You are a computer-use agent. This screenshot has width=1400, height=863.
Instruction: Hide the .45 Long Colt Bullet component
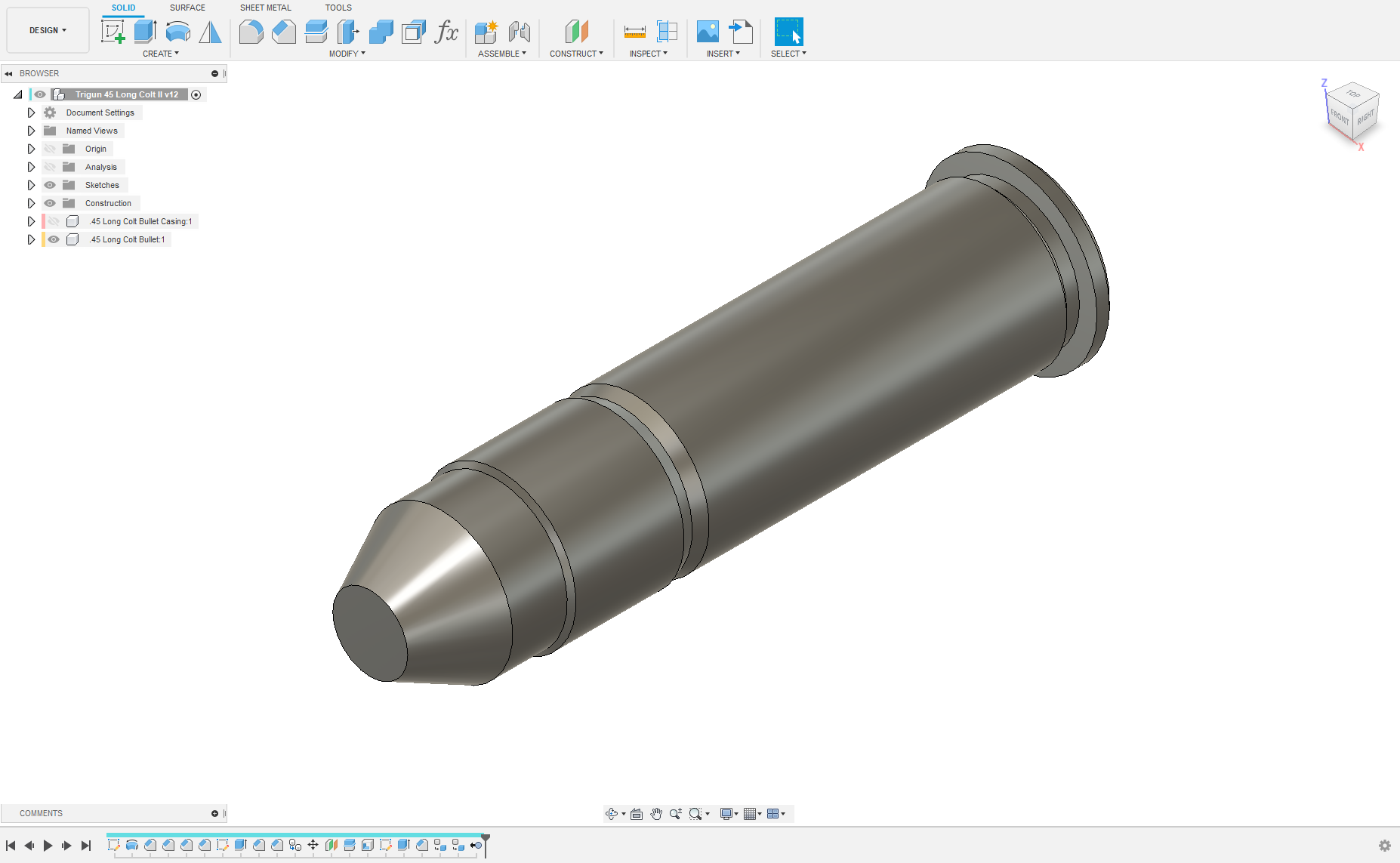(x=54, y=239)
